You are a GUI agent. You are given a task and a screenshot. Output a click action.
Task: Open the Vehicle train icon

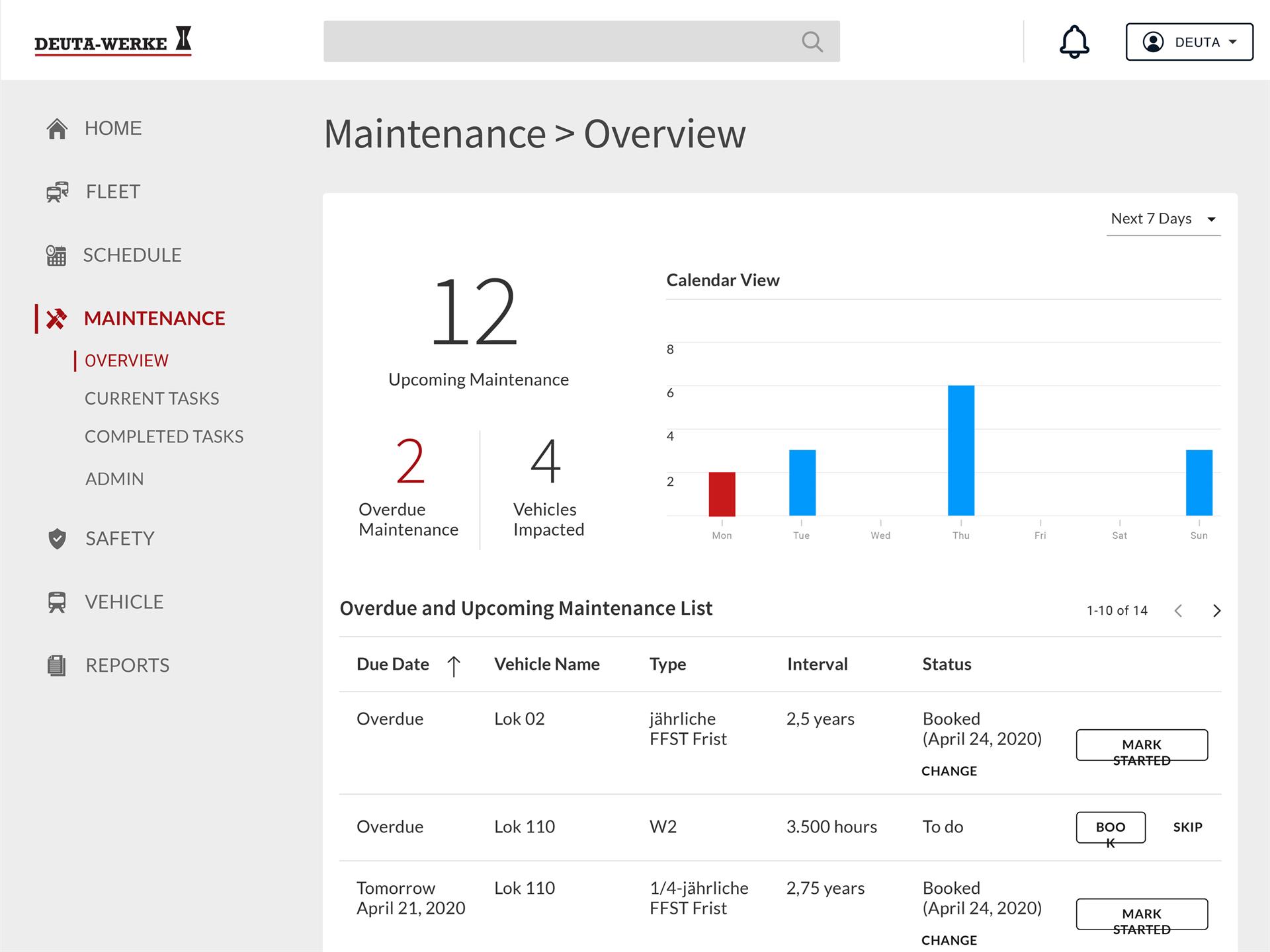click(57, 602)
